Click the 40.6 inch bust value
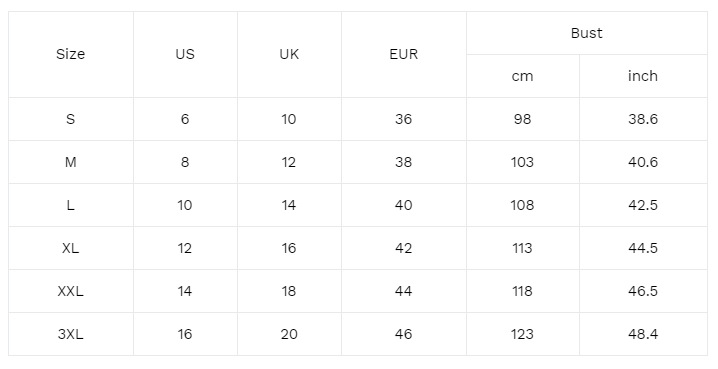718x369 pixels. coord(643,162)
